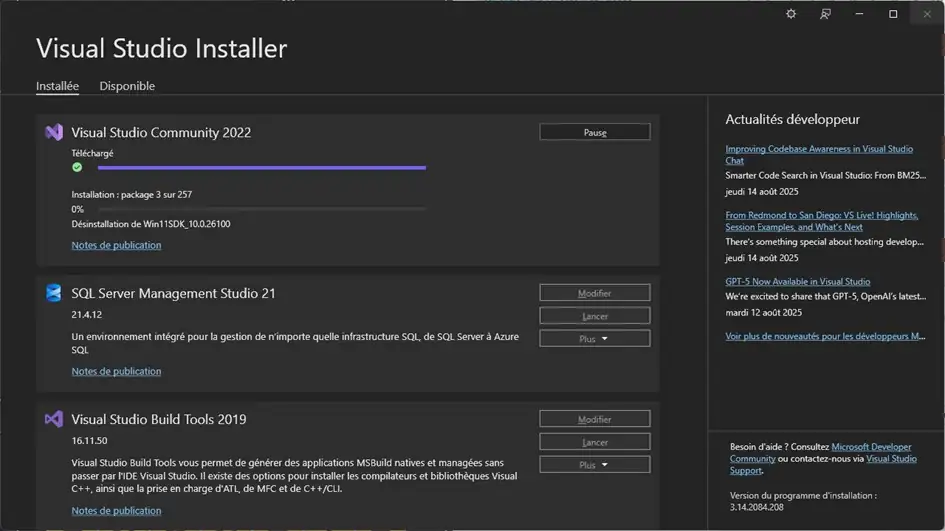Click the Visual Studio Build Tools logo
Image resolution: width=945 pixels, height=531 pixels.
[54, 419]
